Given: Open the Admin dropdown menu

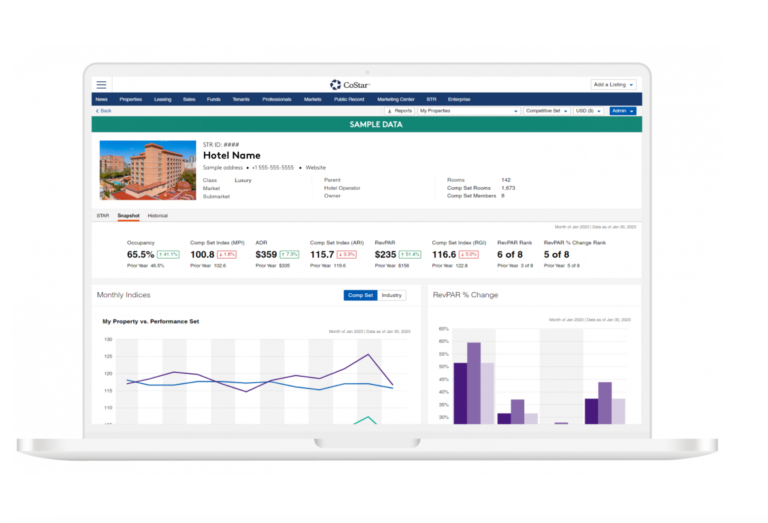Looking at the screenshot, I should click(622, 111).
